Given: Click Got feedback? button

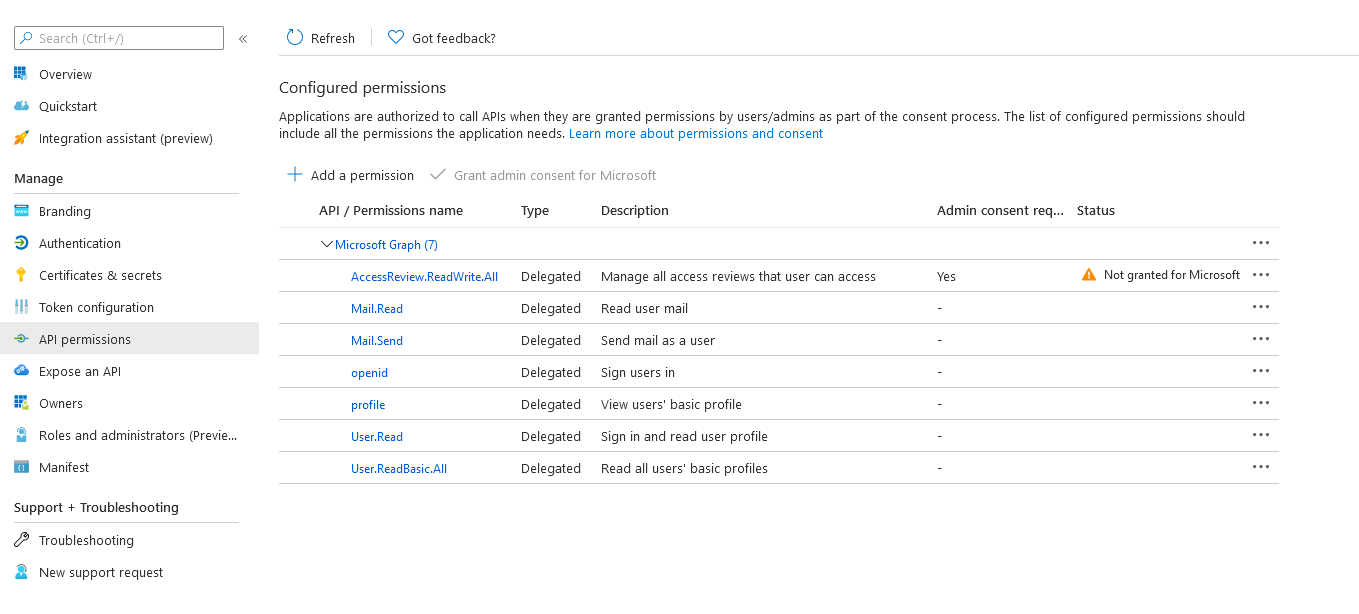Looking at the screenshot, I should (454, 38).
